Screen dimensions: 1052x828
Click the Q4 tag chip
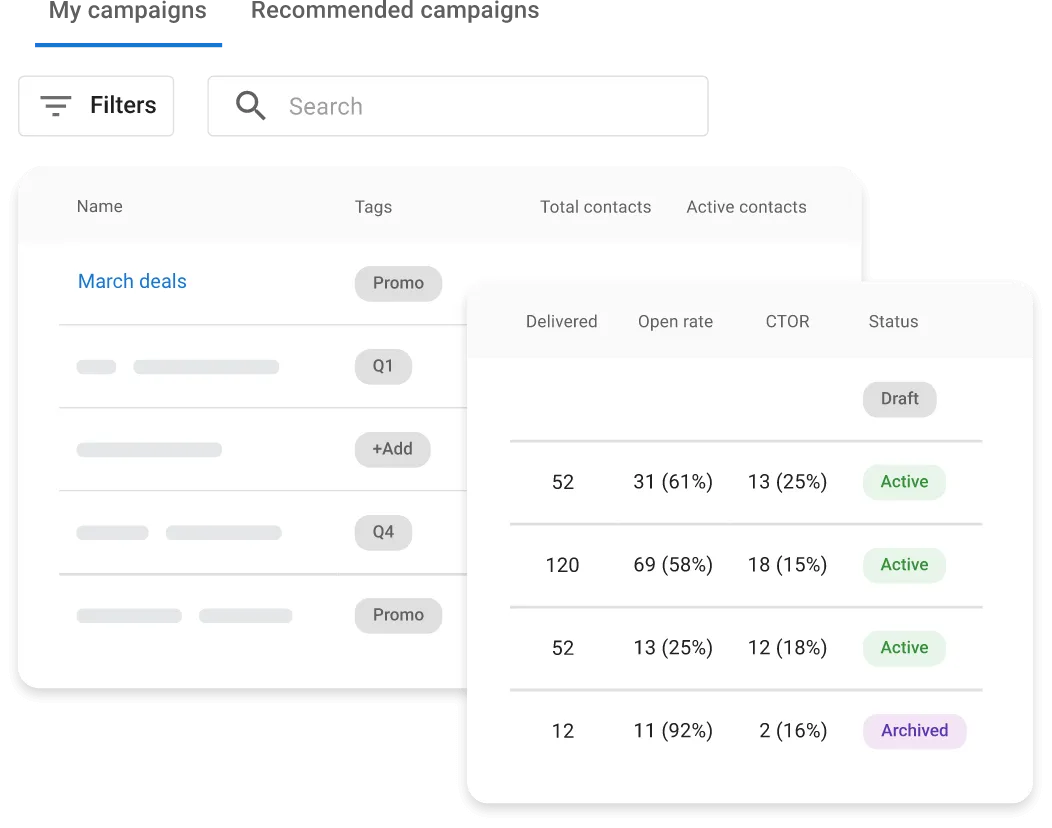[383, 532]
